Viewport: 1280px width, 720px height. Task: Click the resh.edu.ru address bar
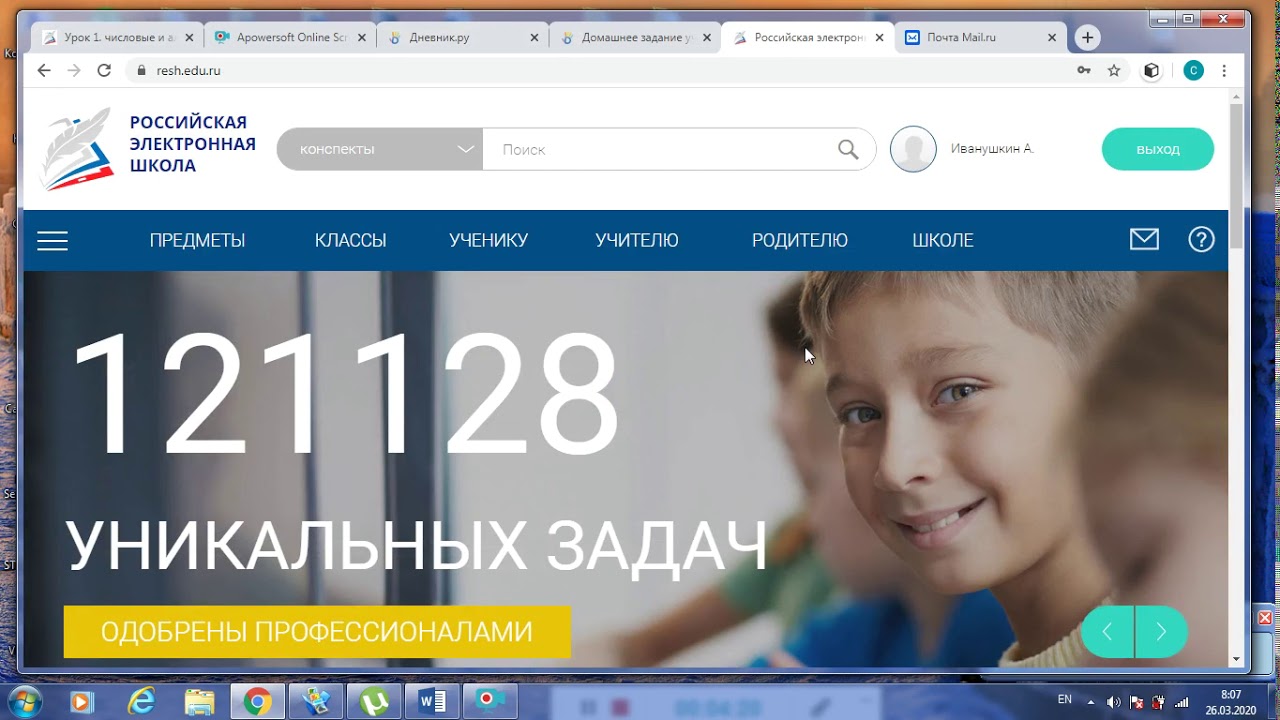pyautogui.click(x=600, y=70)
